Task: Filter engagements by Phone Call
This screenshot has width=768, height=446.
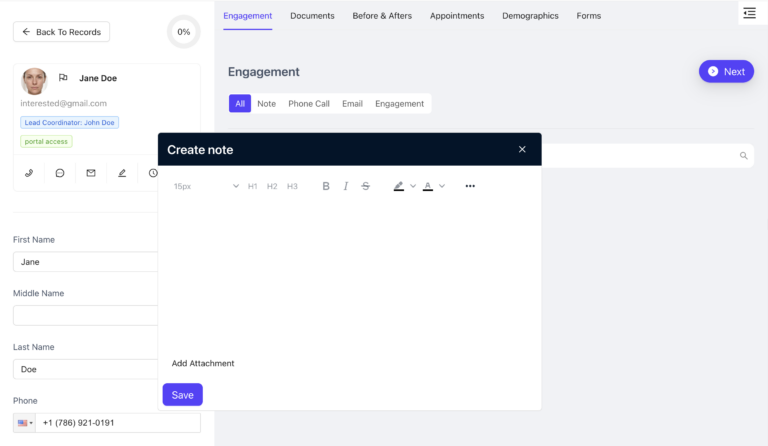Action: 309,103
